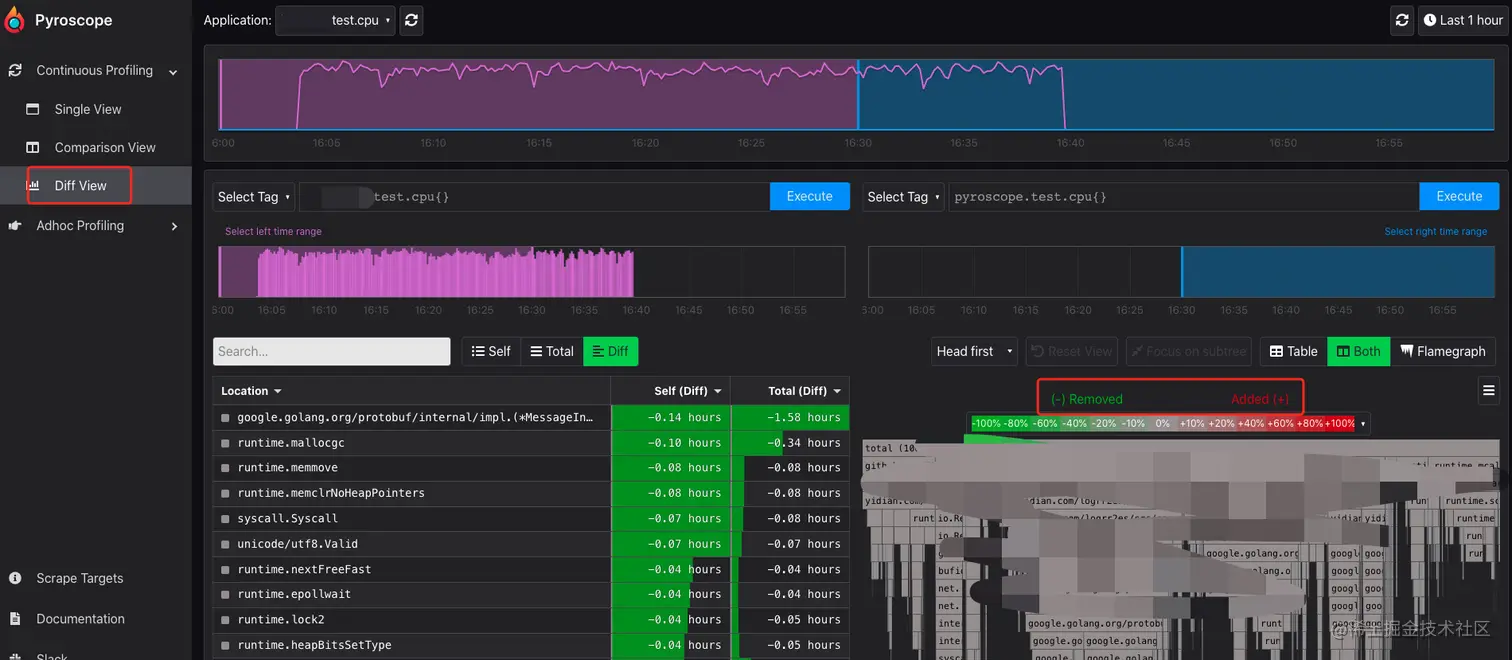Open Comparison View page
The image size is (1512, 660).
105,147
